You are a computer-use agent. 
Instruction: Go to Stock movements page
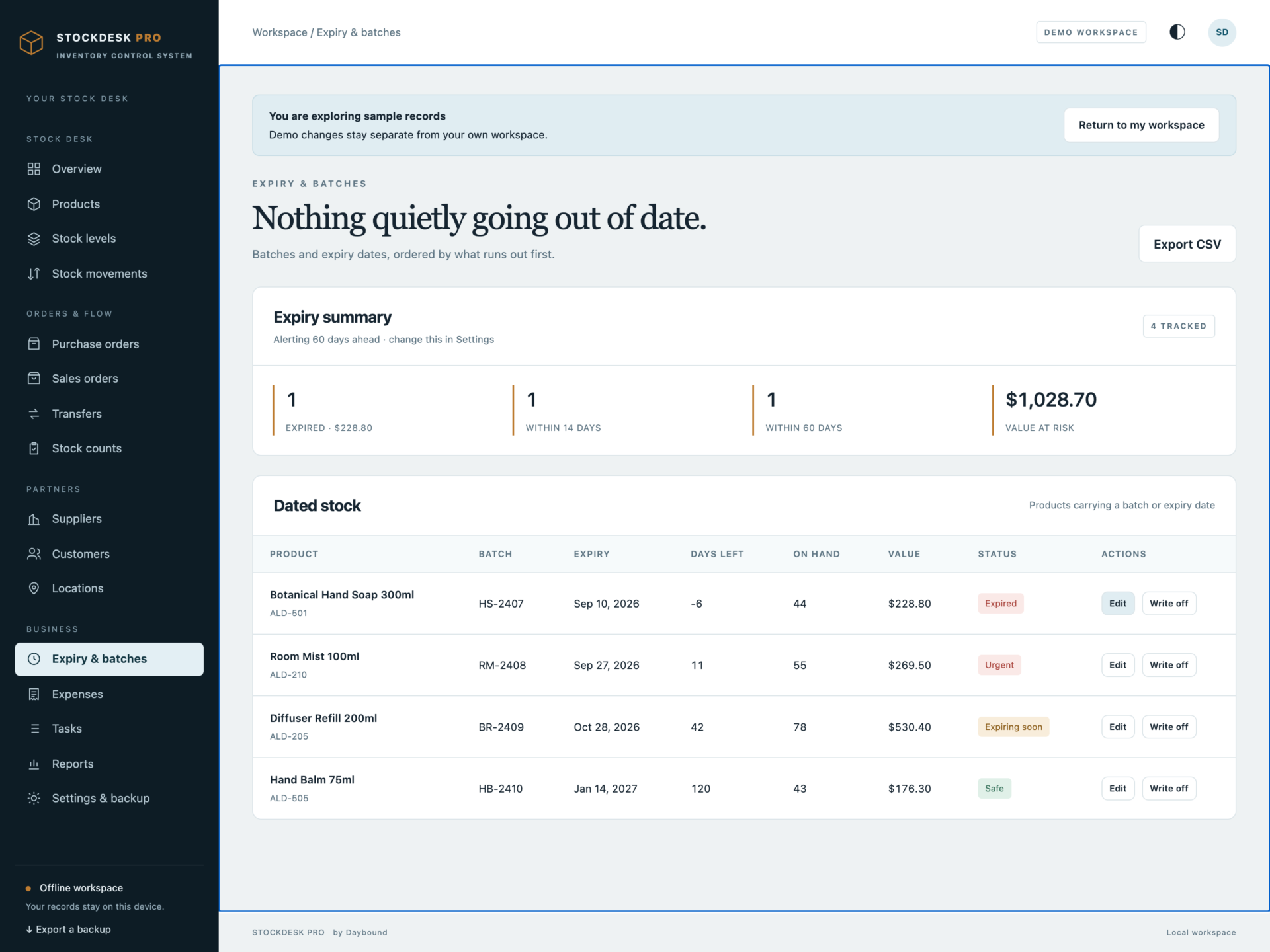tap(109, 274)
